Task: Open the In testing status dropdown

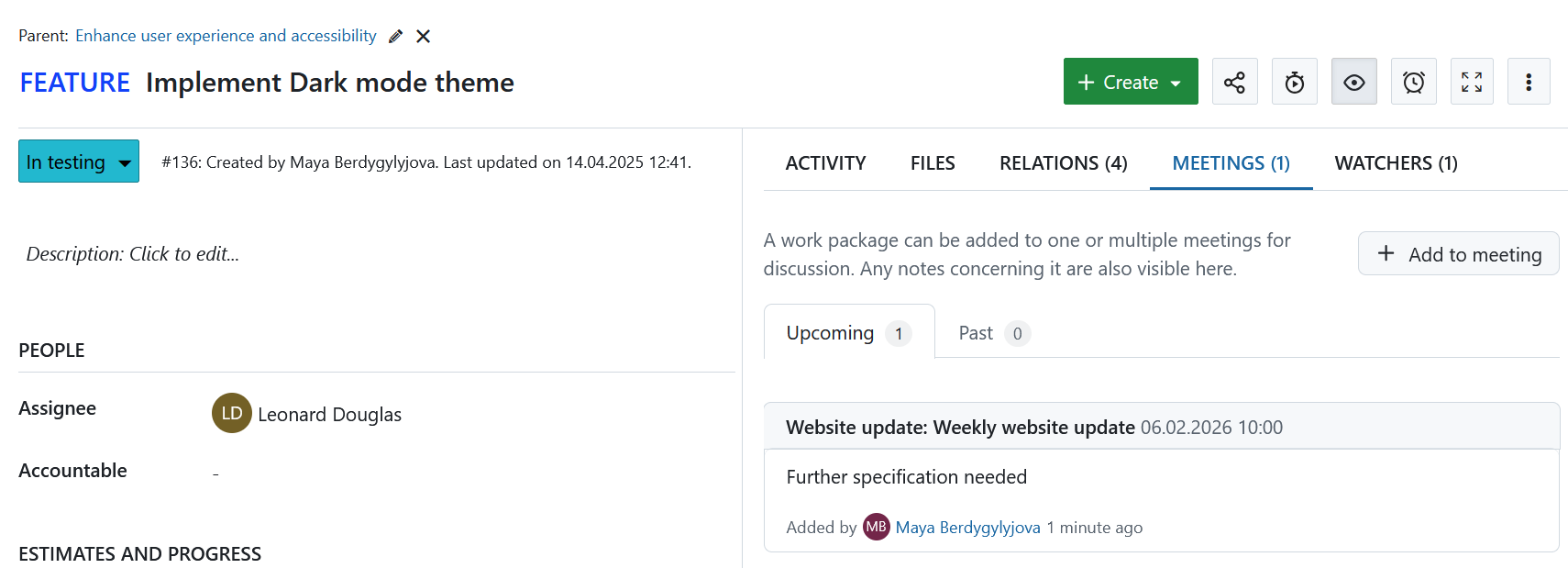Action: [x=79, y=161]
